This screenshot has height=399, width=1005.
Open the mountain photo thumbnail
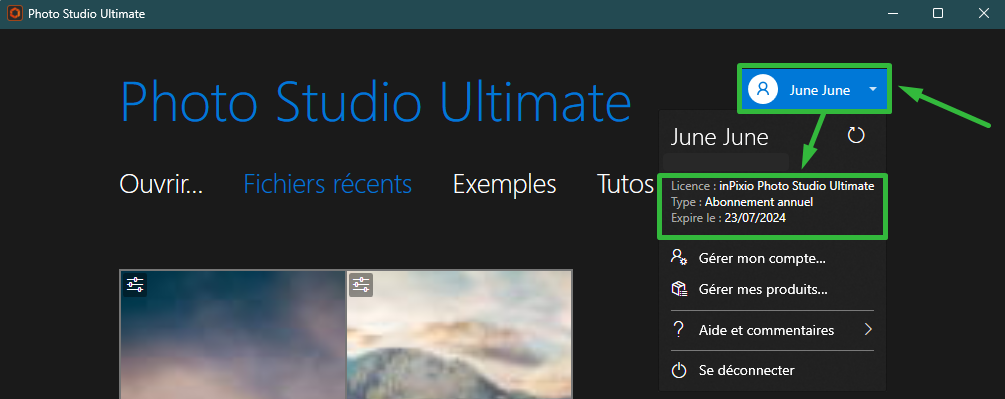coord(459,334)
